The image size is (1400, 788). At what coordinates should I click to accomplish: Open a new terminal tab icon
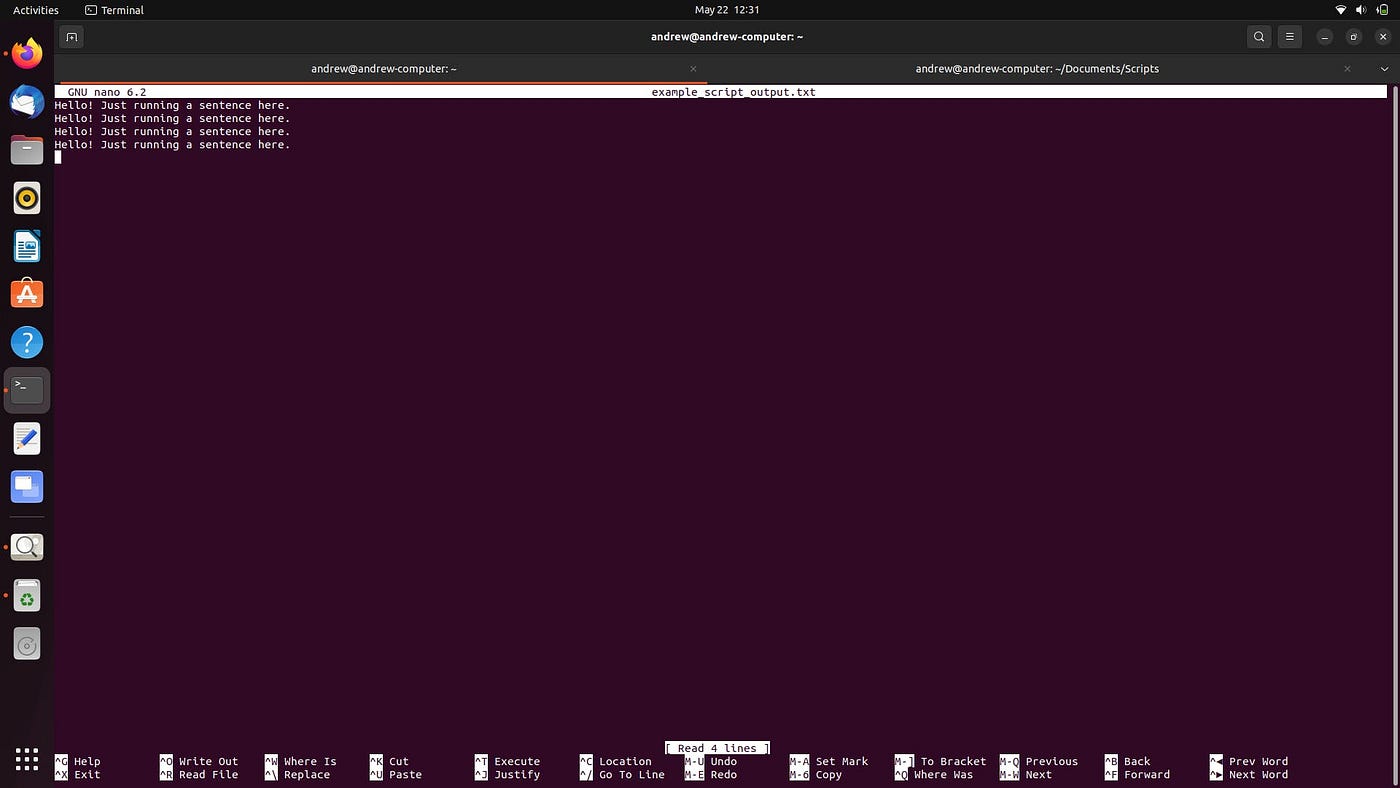(x=71, y=36)
